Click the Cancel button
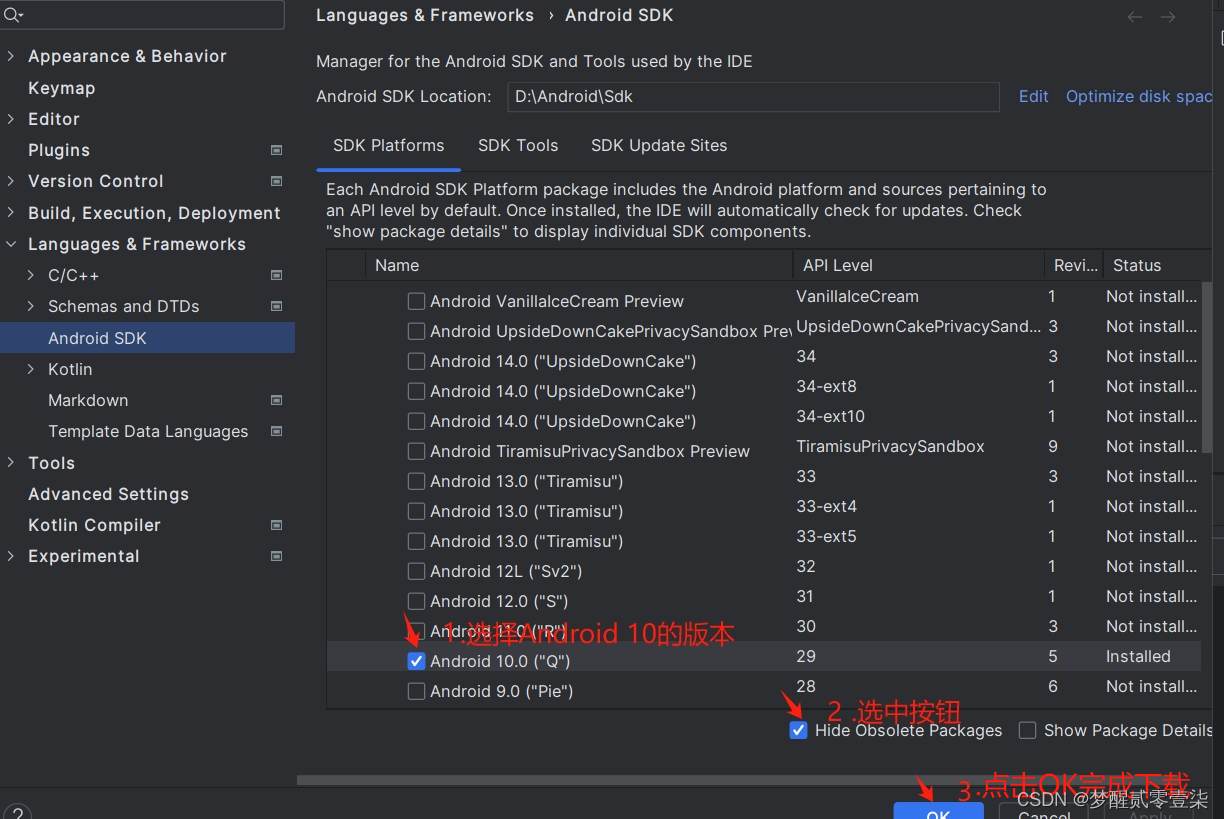Viewport: 1224px width, 819px height. (x=1044, y=813)
